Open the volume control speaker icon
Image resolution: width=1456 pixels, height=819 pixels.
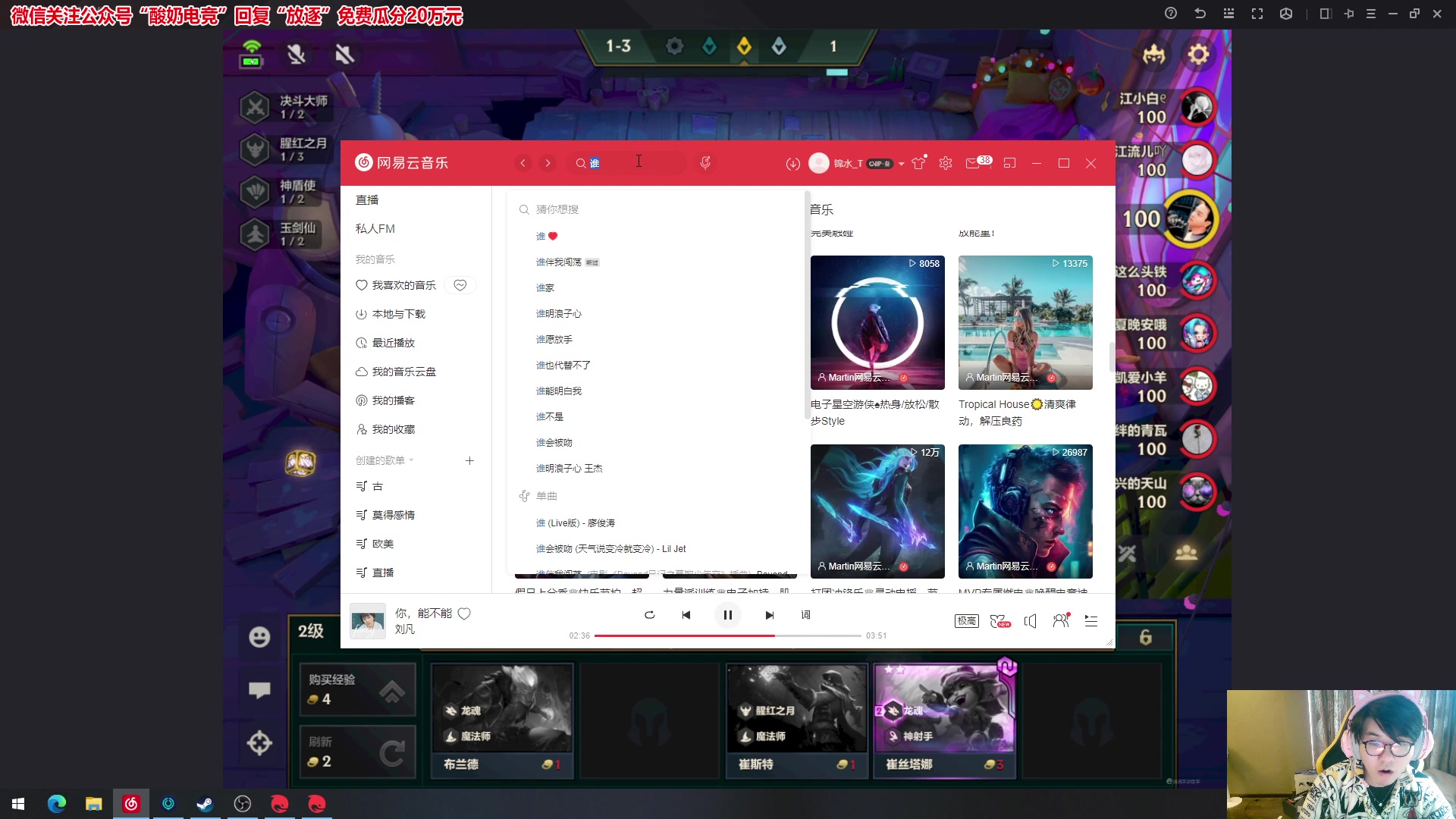[1031, 621]
